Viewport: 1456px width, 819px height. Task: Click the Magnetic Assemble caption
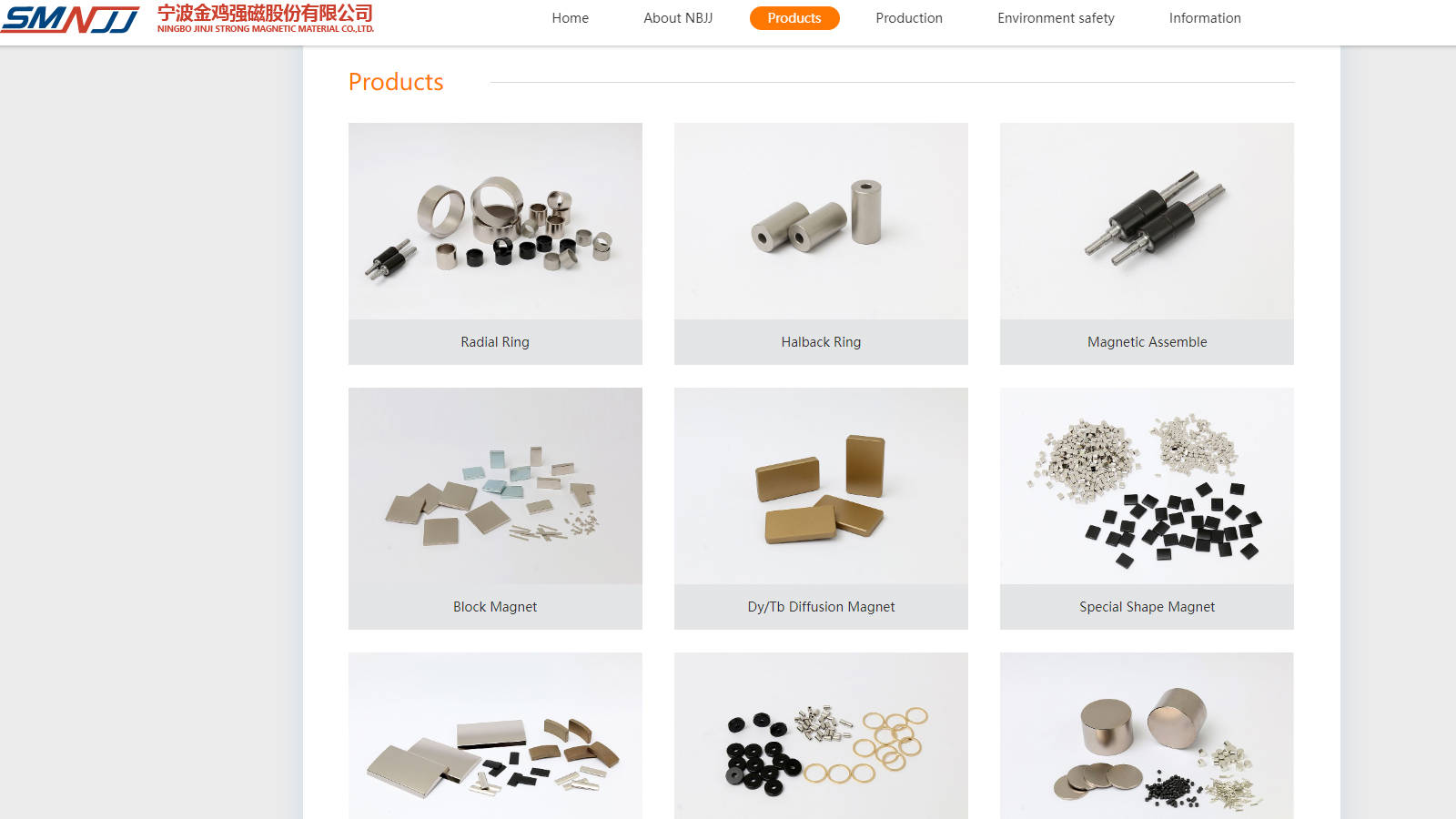click(x=1147, y=342)
